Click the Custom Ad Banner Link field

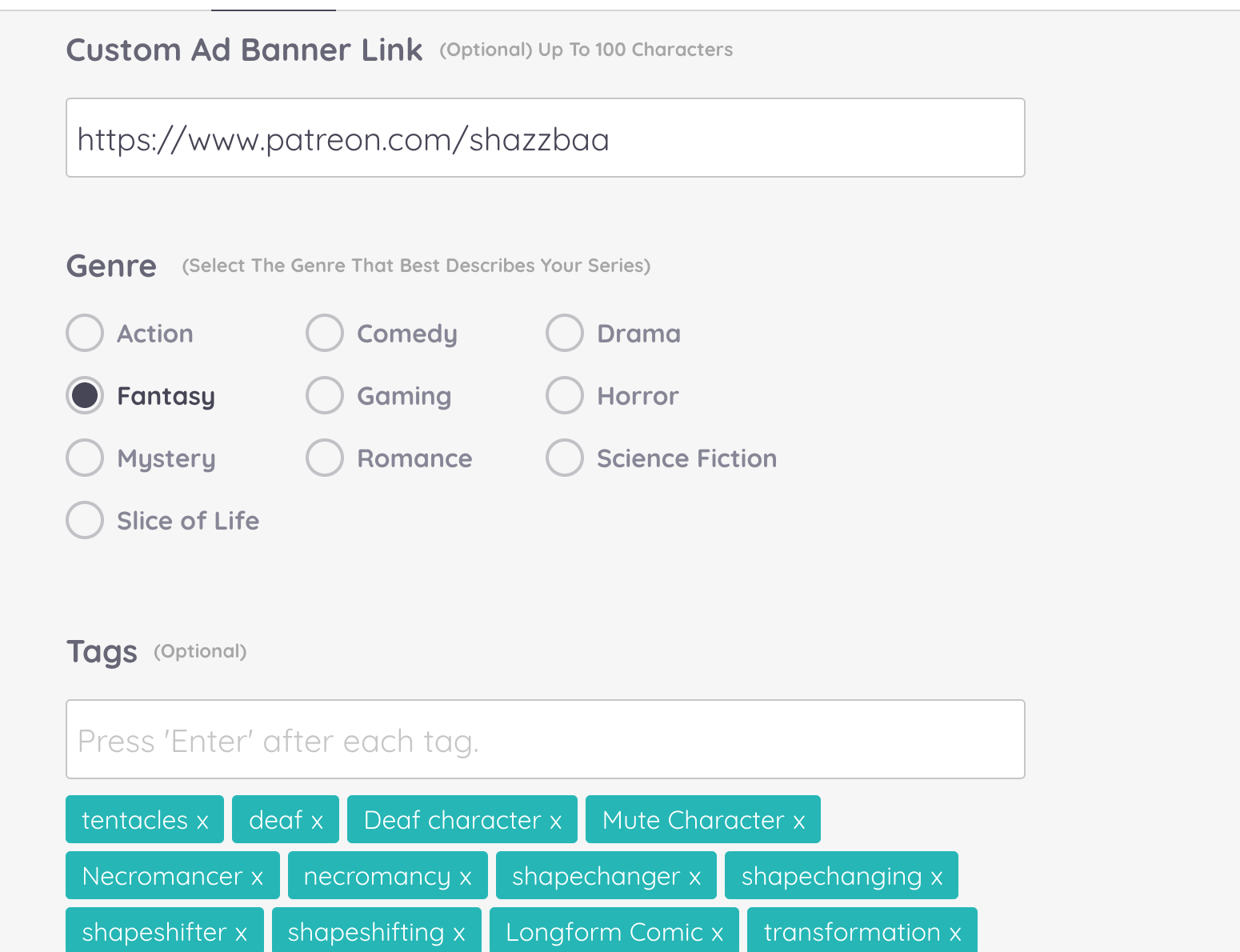545,138
